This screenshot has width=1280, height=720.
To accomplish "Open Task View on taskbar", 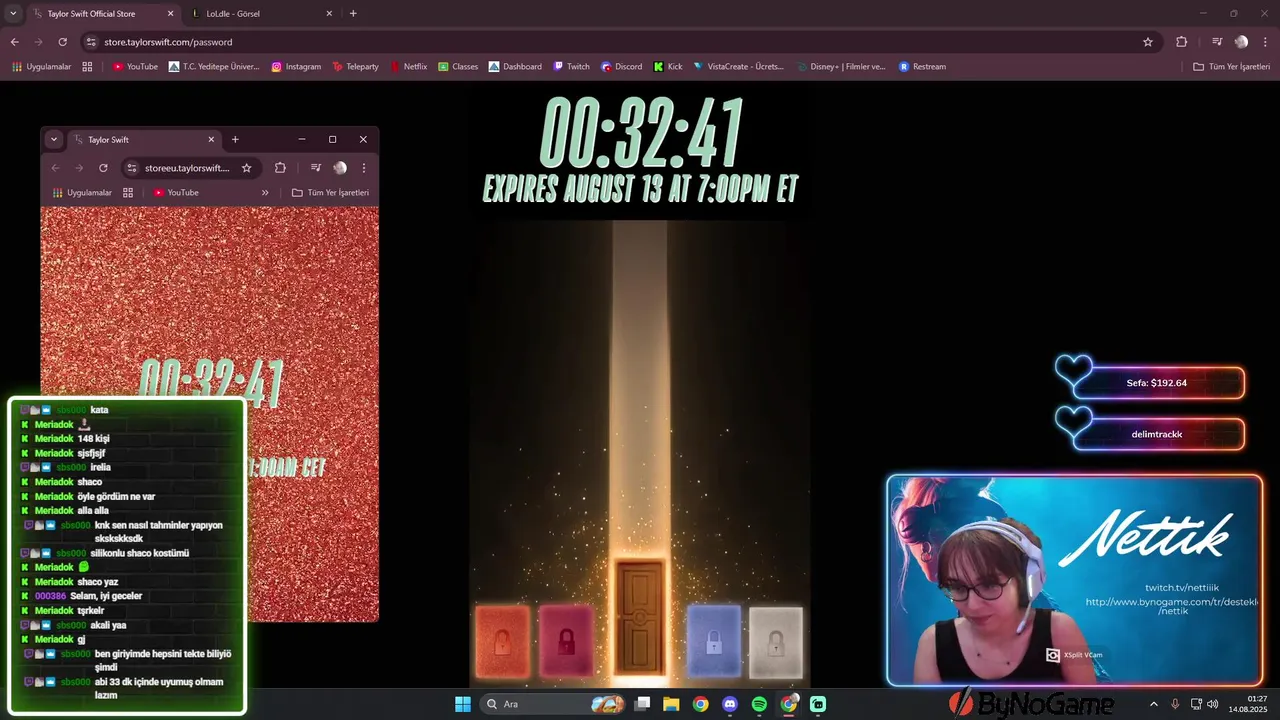I will click(643, 704).
